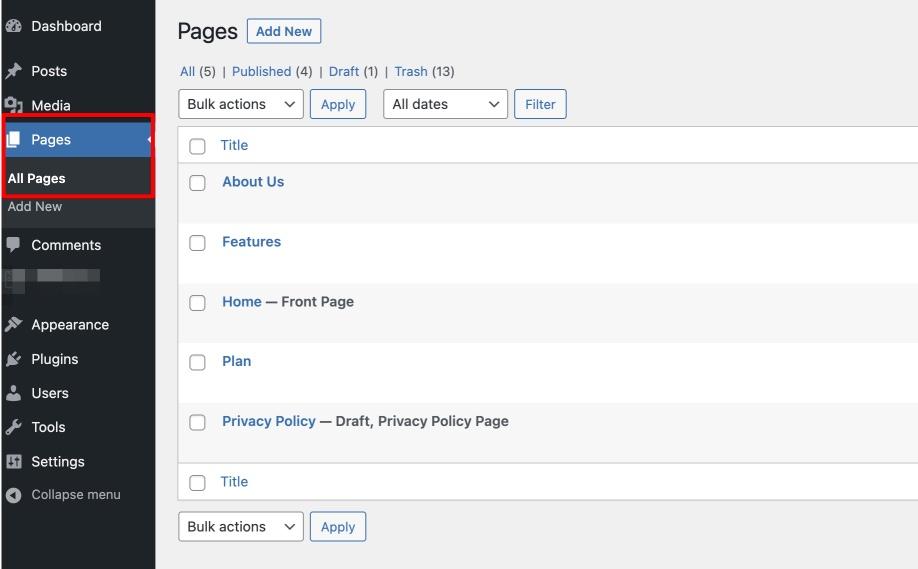Screen dimensions: 918x569
Task: Open the Comments menu item
Action: 66,245
